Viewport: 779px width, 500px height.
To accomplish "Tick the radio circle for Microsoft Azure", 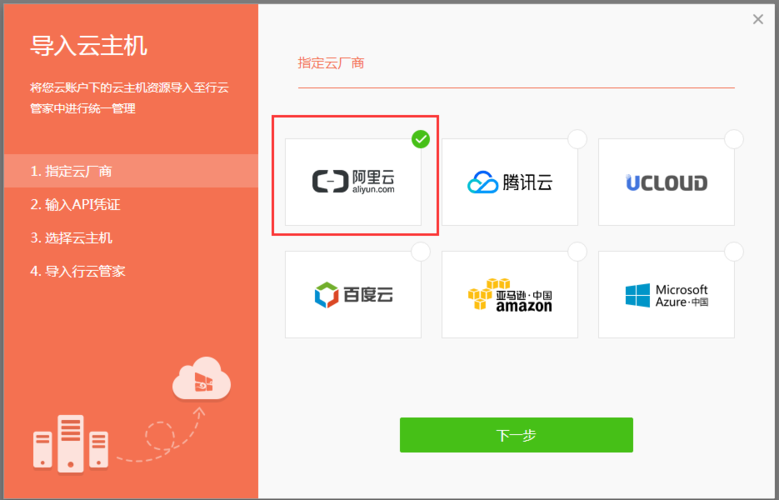I will coord(734,252).
